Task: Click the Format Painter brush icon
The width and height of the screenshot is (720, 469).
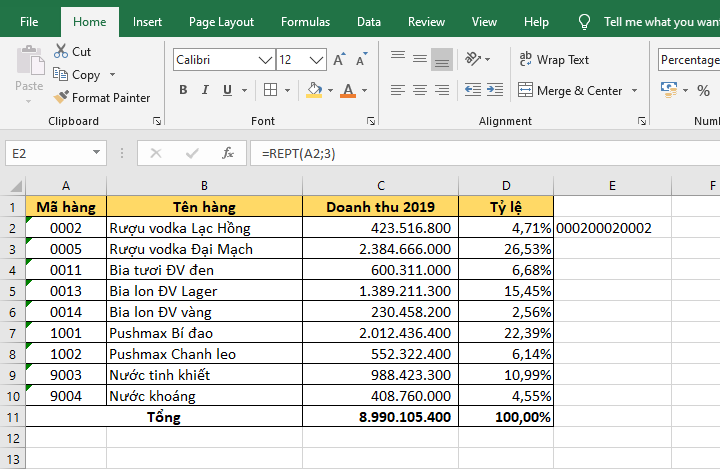Action: point(61,98)
